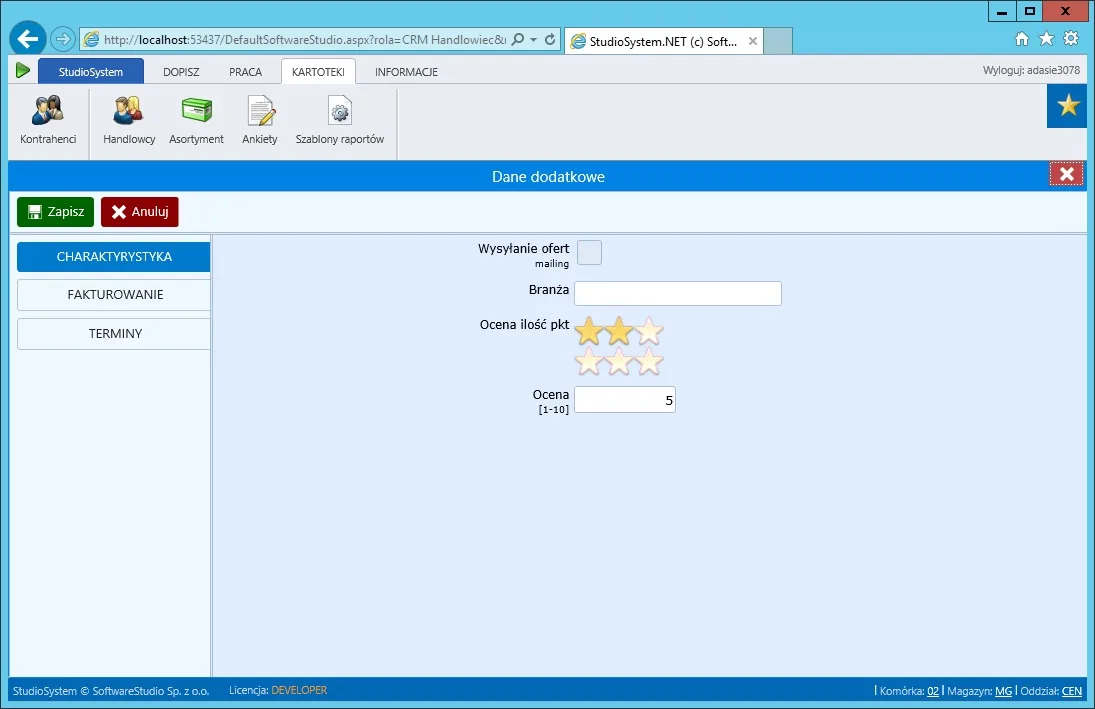Click the Oddział CEN link

[x=1072, y=691]
